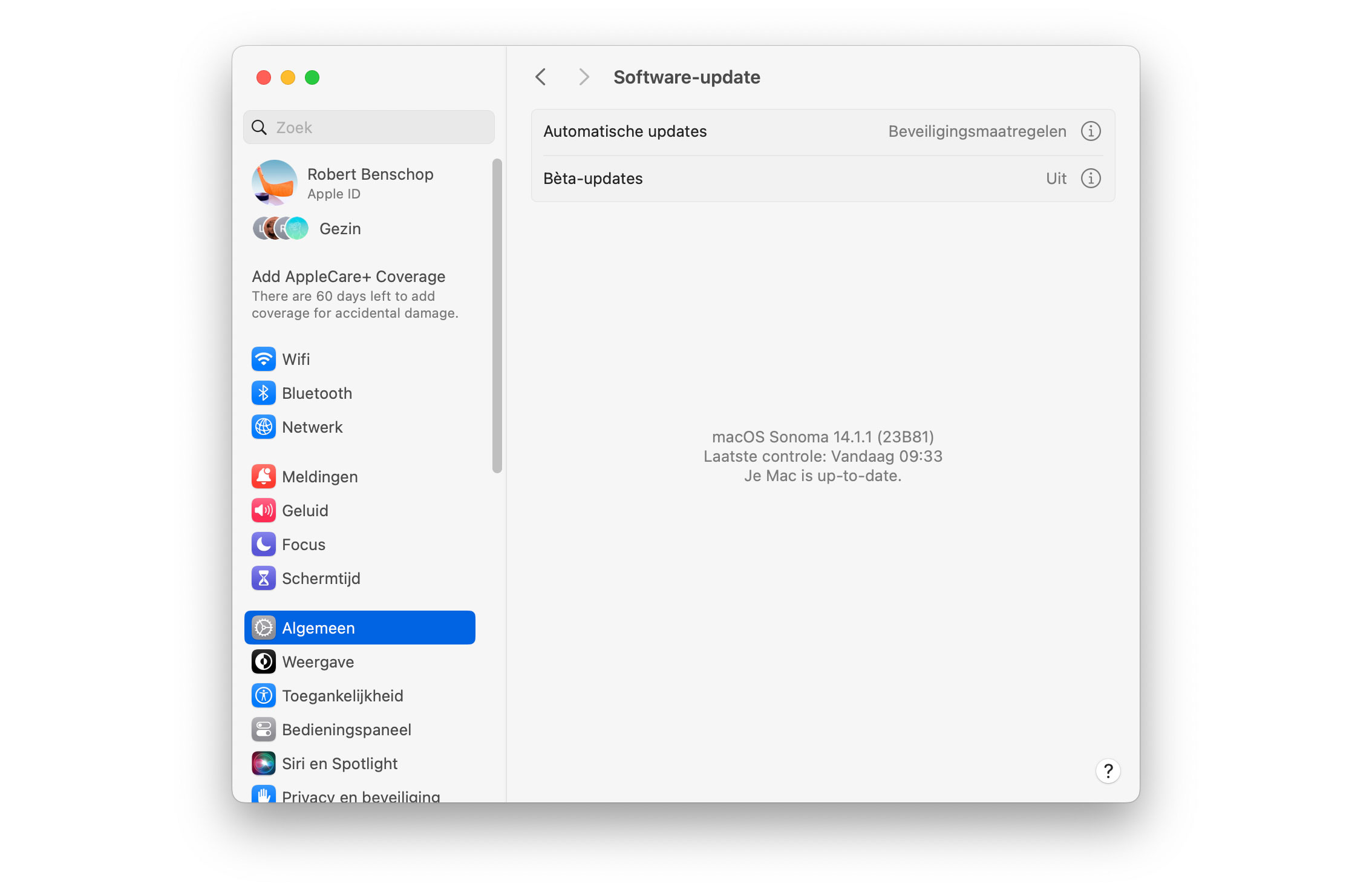The width and height of the screenshot is (1372, 892).
Task: Select Meldingen label in sidebar
Action: coord(320,477)
